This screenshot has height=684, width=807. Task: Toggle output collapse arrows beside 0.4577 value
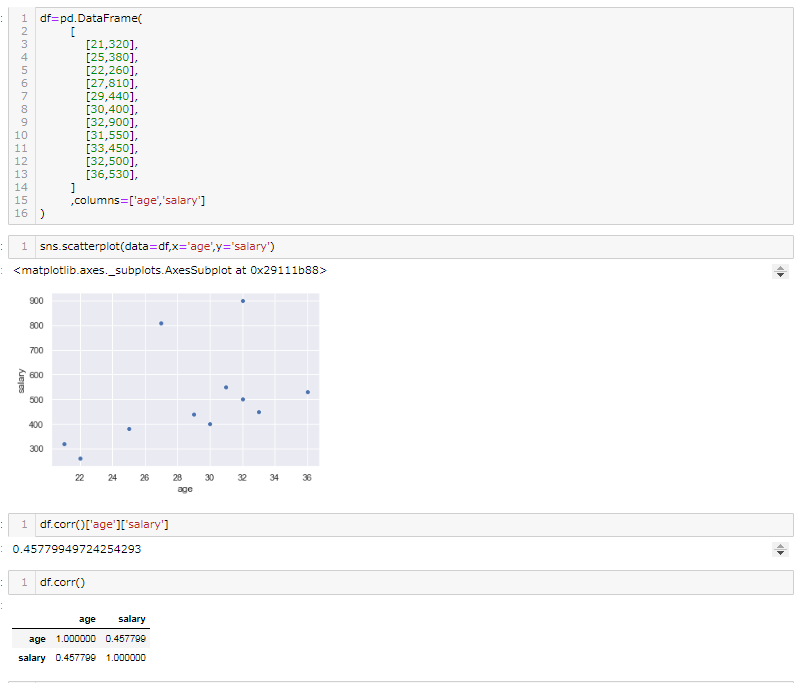(x=780, y=550)
